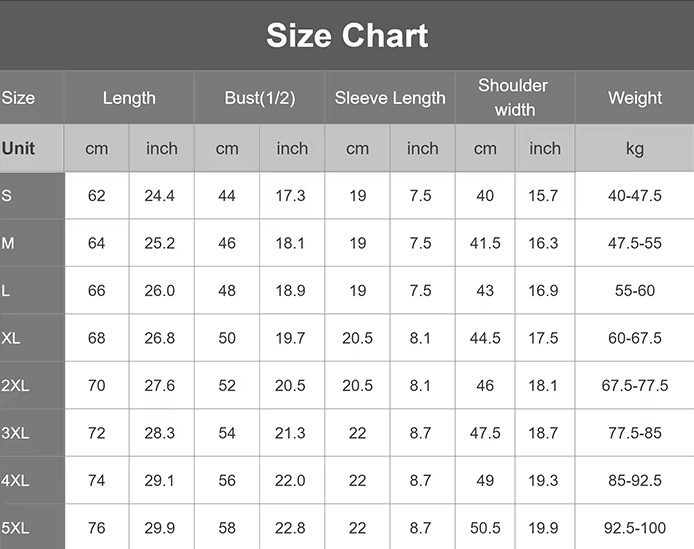This screenshot has height=549, width=694.
Task: Click the 3XL size row label
Action: pyautogui.click(x=15, y=433)
